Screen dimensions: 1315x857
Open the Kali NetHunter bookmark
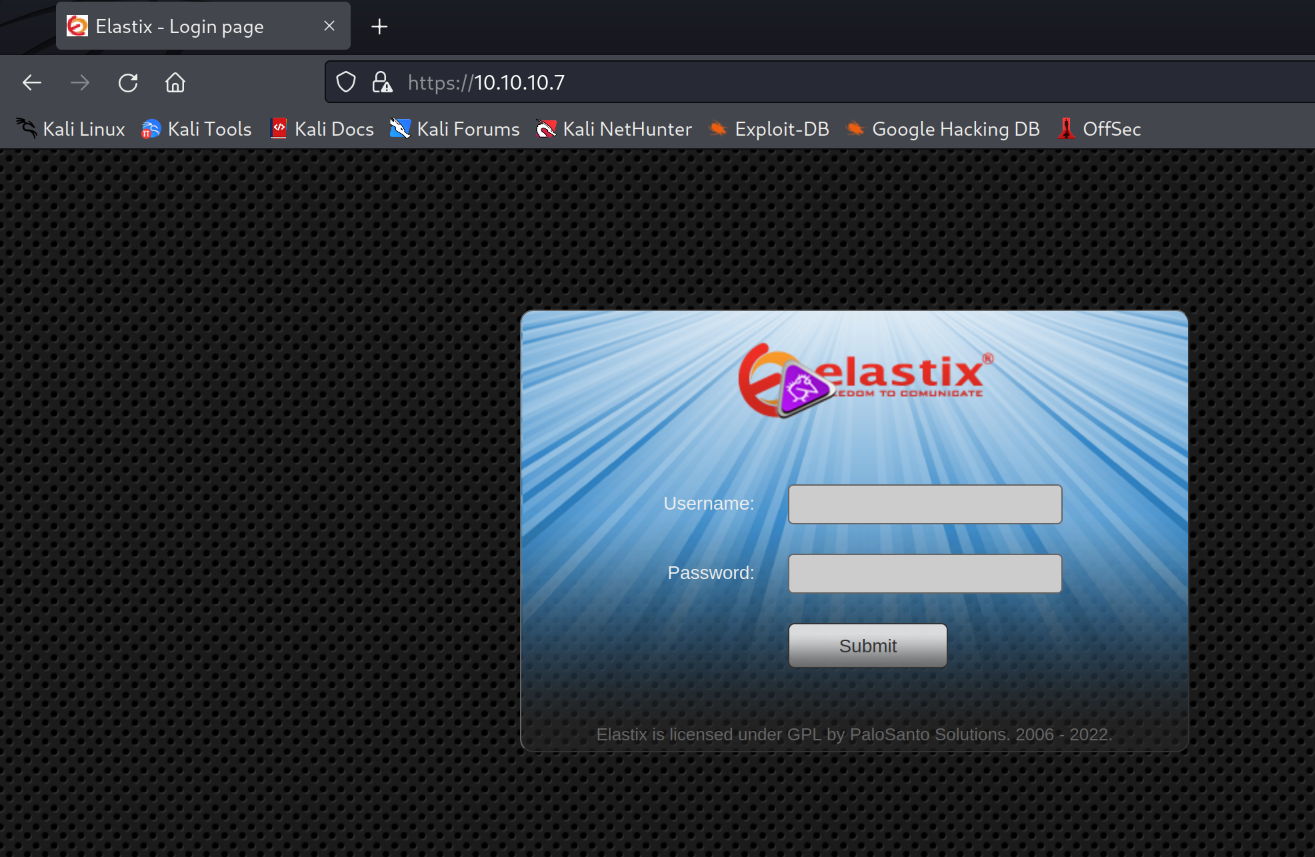[614, 129]
